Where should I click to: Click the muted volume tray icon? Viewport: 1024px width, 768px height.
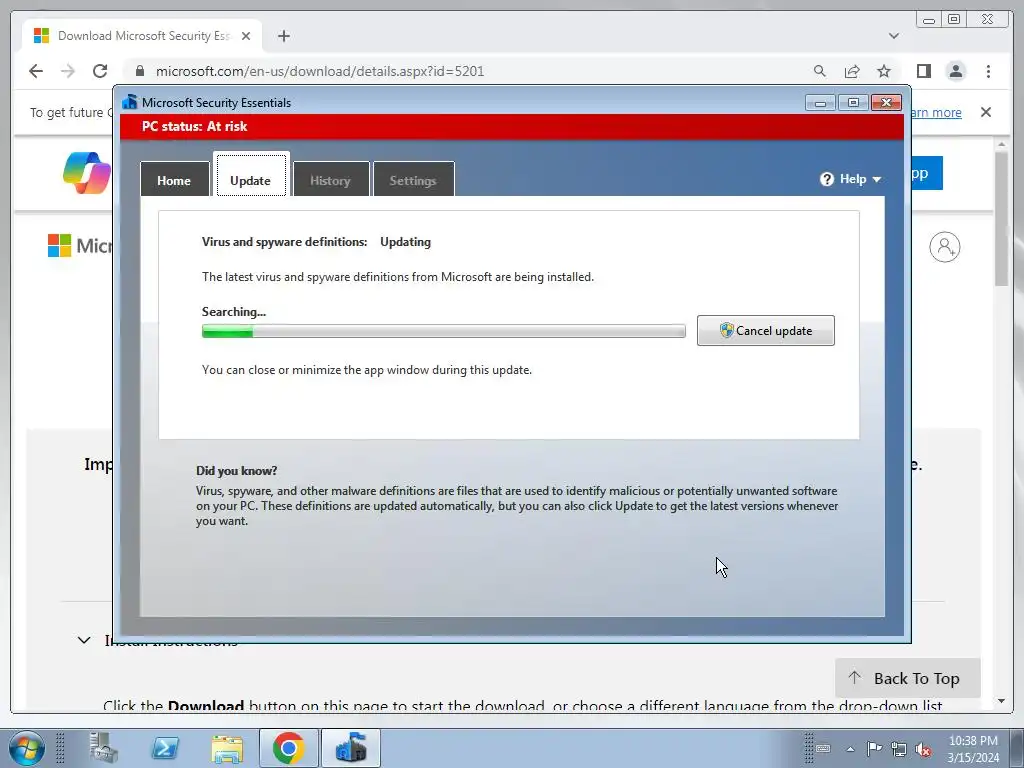pos(923,748)
